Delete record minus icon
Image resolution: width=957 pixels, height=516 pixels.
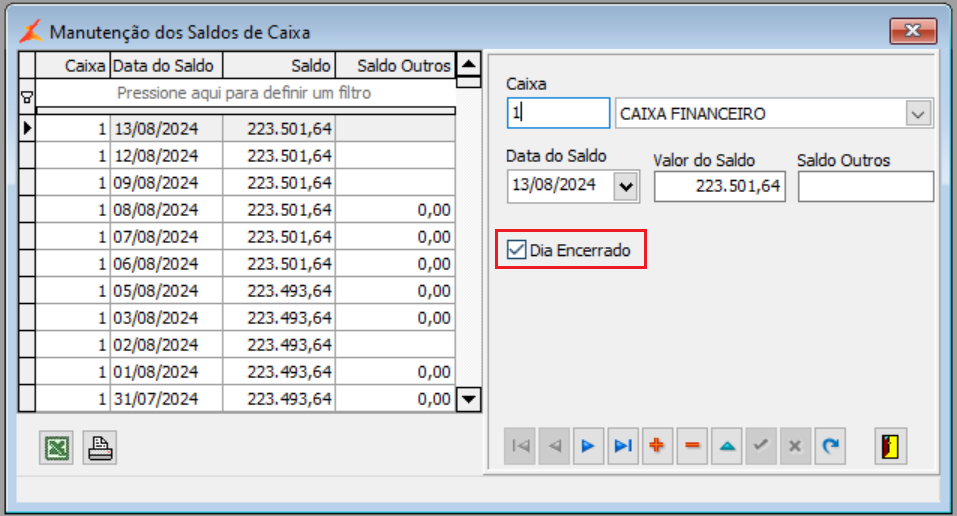click(692, 446)
